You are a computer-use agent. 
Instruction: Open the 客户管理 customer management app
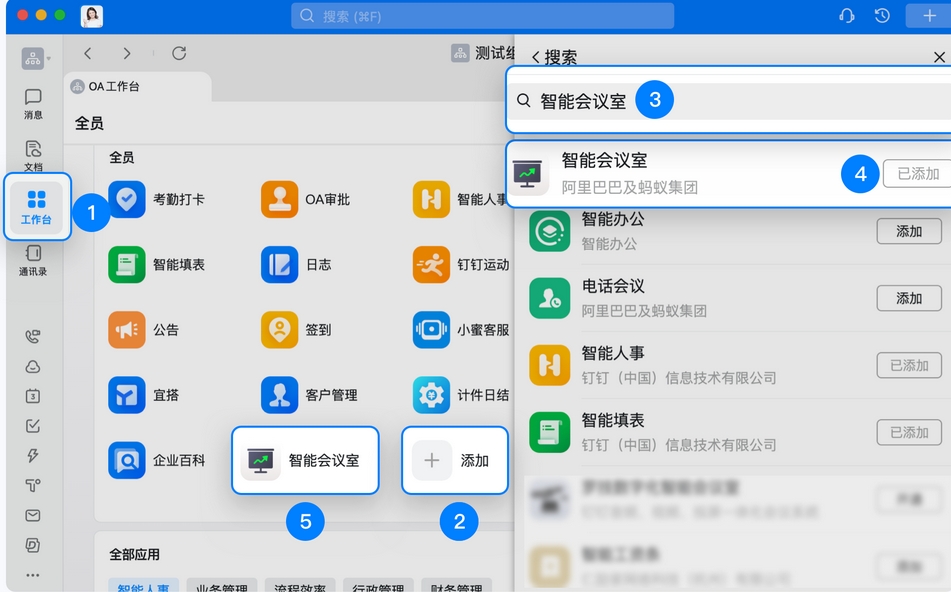[x=309, y=395]
